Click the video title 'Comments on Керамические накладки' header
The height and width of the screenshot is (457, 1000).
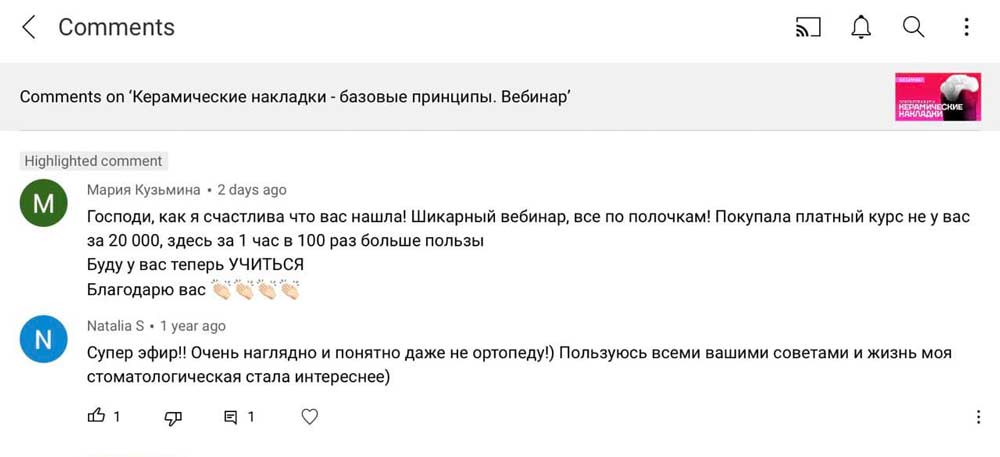tap(295, 97)
